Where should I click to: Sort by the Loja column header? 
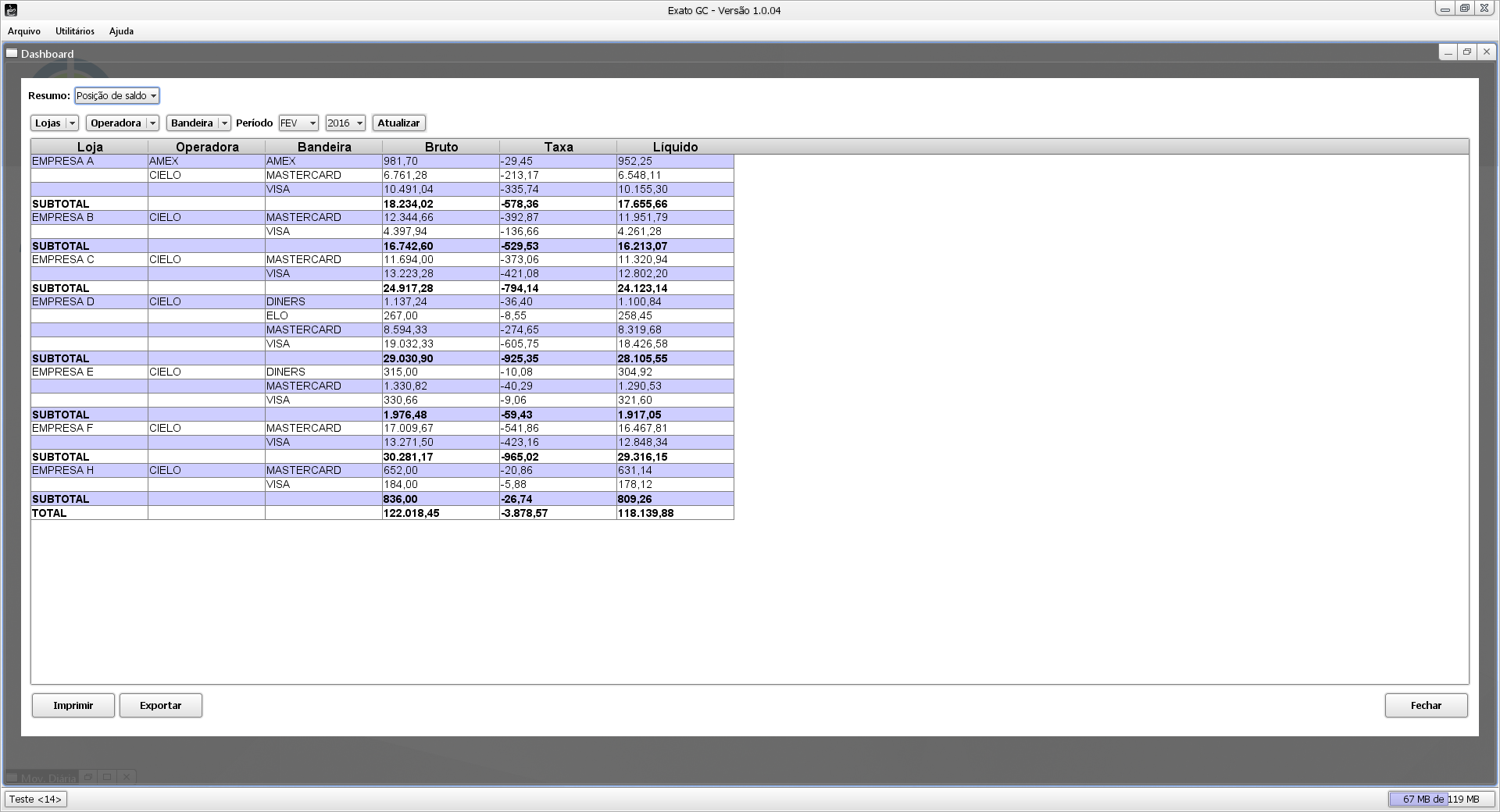tap(90, 147)
